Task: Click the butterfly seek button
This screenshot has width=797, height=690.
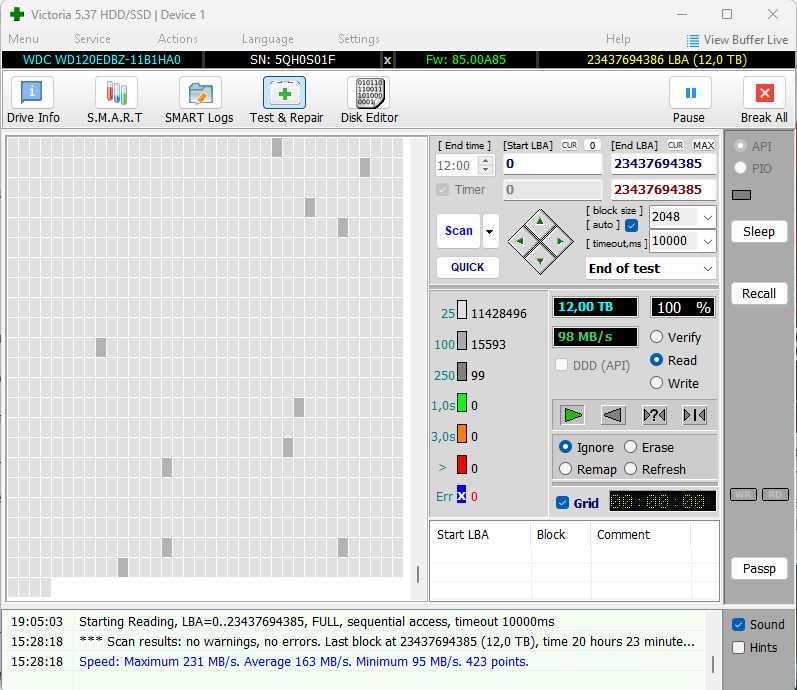Action: (x=695, y=415)
